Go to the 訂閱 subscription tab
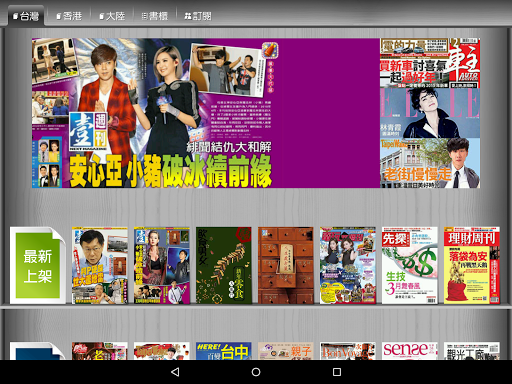 198,16
